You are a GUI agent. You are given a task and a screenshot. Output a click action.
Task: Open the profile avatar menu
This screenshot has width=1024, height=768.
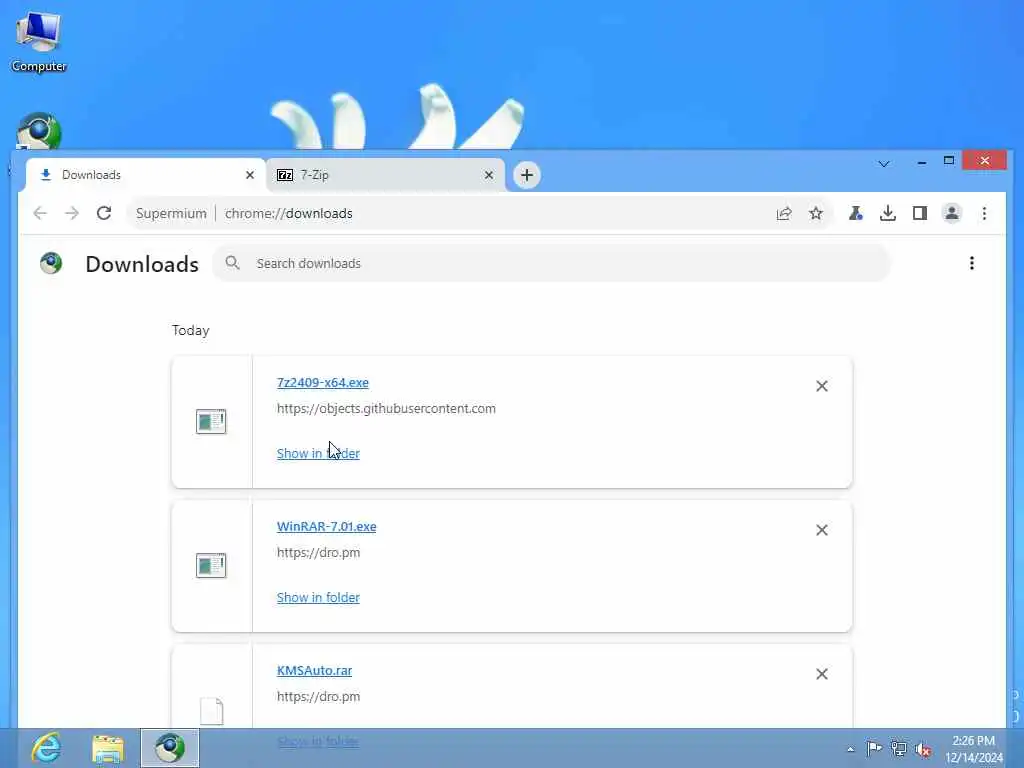coord(952,214)
